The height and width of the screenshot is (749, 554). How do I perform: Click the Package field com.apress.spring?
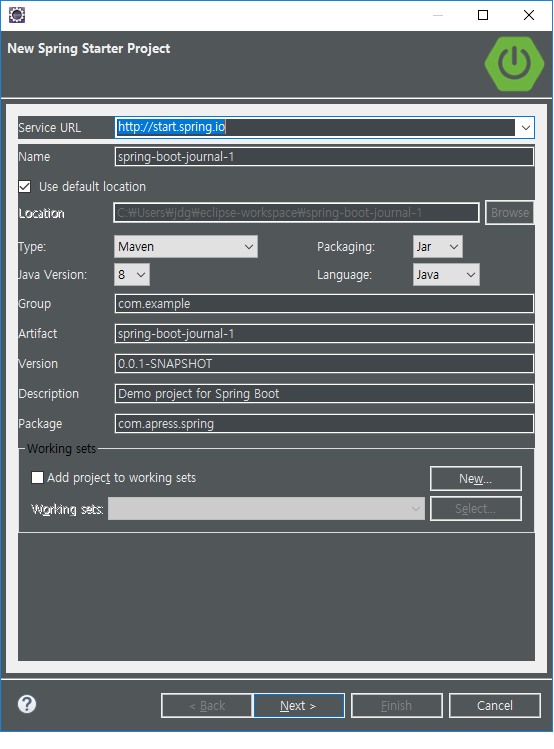pos(324,424)
